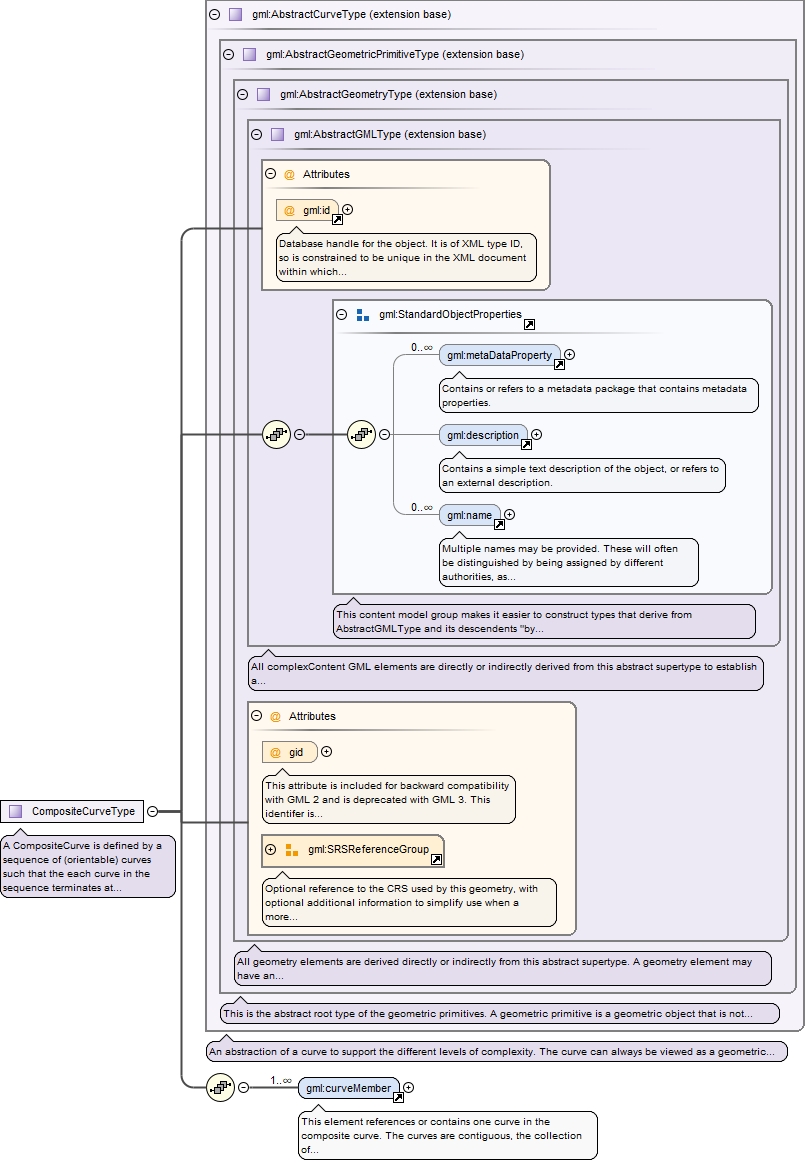Screen dimensions: 806x1163
Task: Click 'Optional reference to the CRS' note
Action: (x=409, y=903)
